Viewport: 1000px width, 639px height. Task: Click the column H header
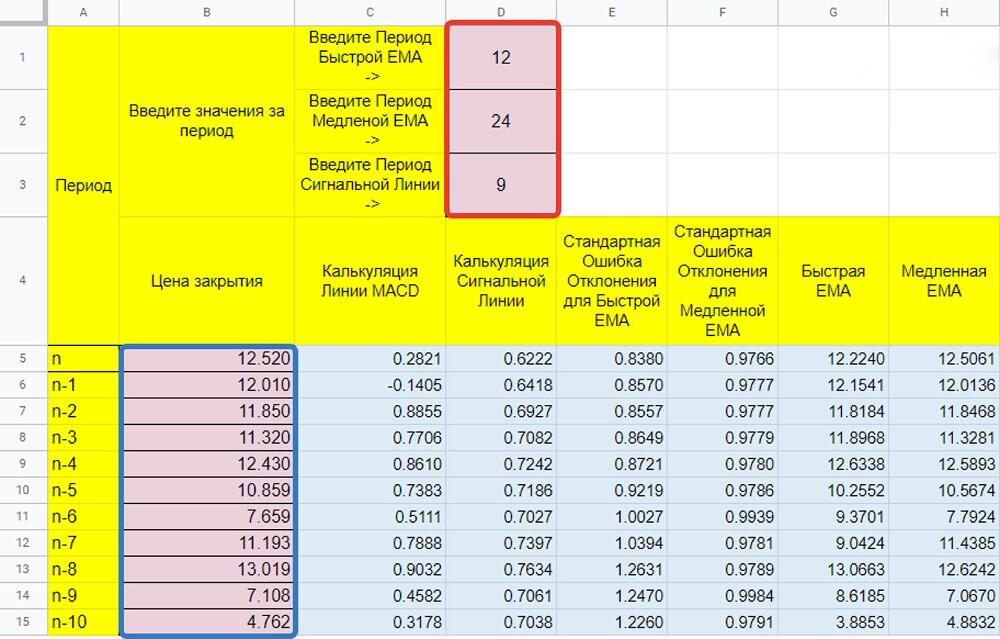pyautogui.click(x=944, y=12)
